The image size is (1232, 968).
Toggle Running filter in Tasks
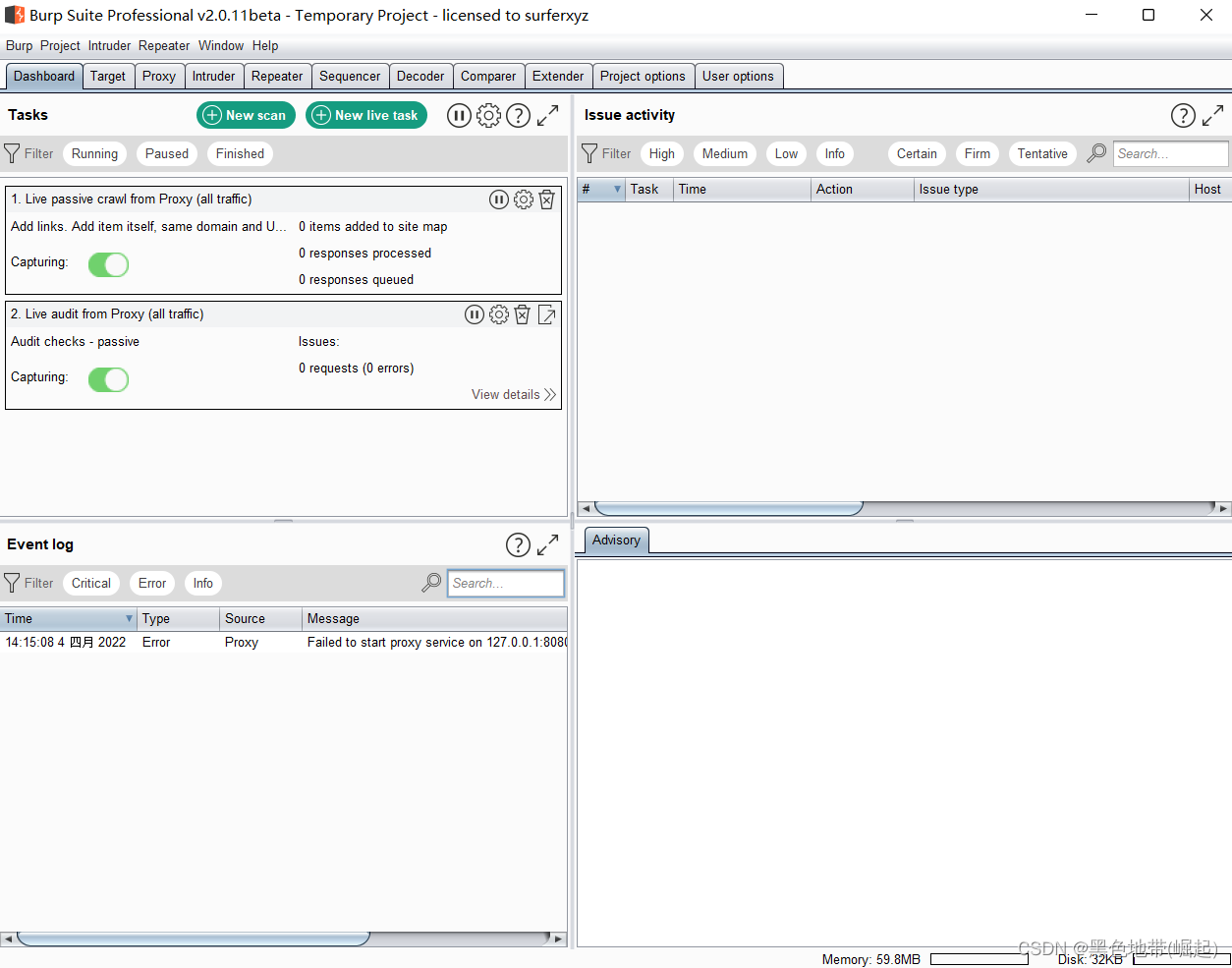pos(94,153)
